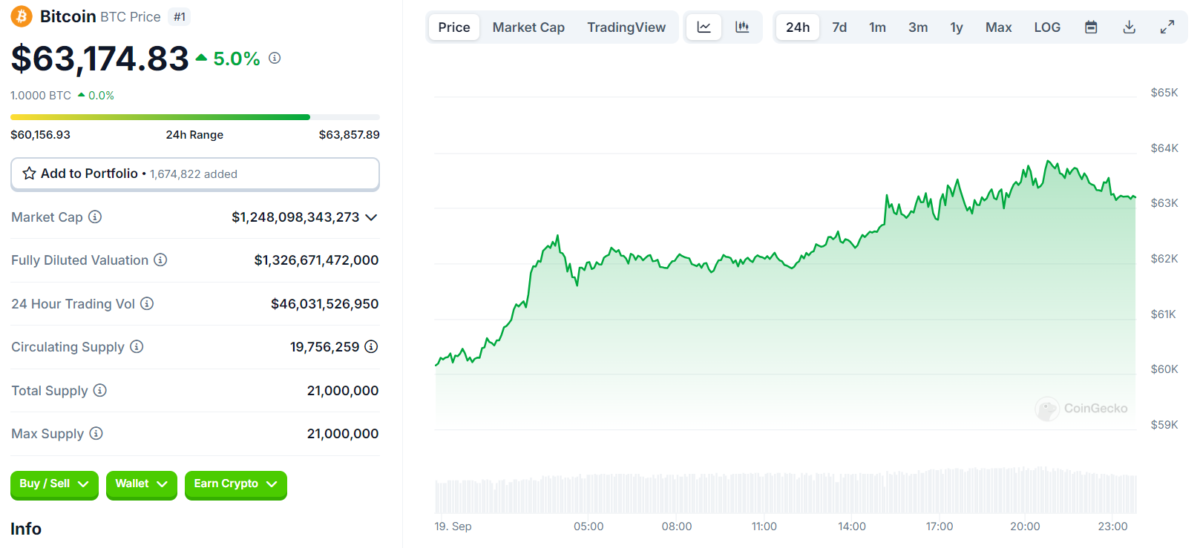The height and width of the screenshot is (548, 1200).
Task: Click the 24h Range progress bar
Action: (195, 117)
